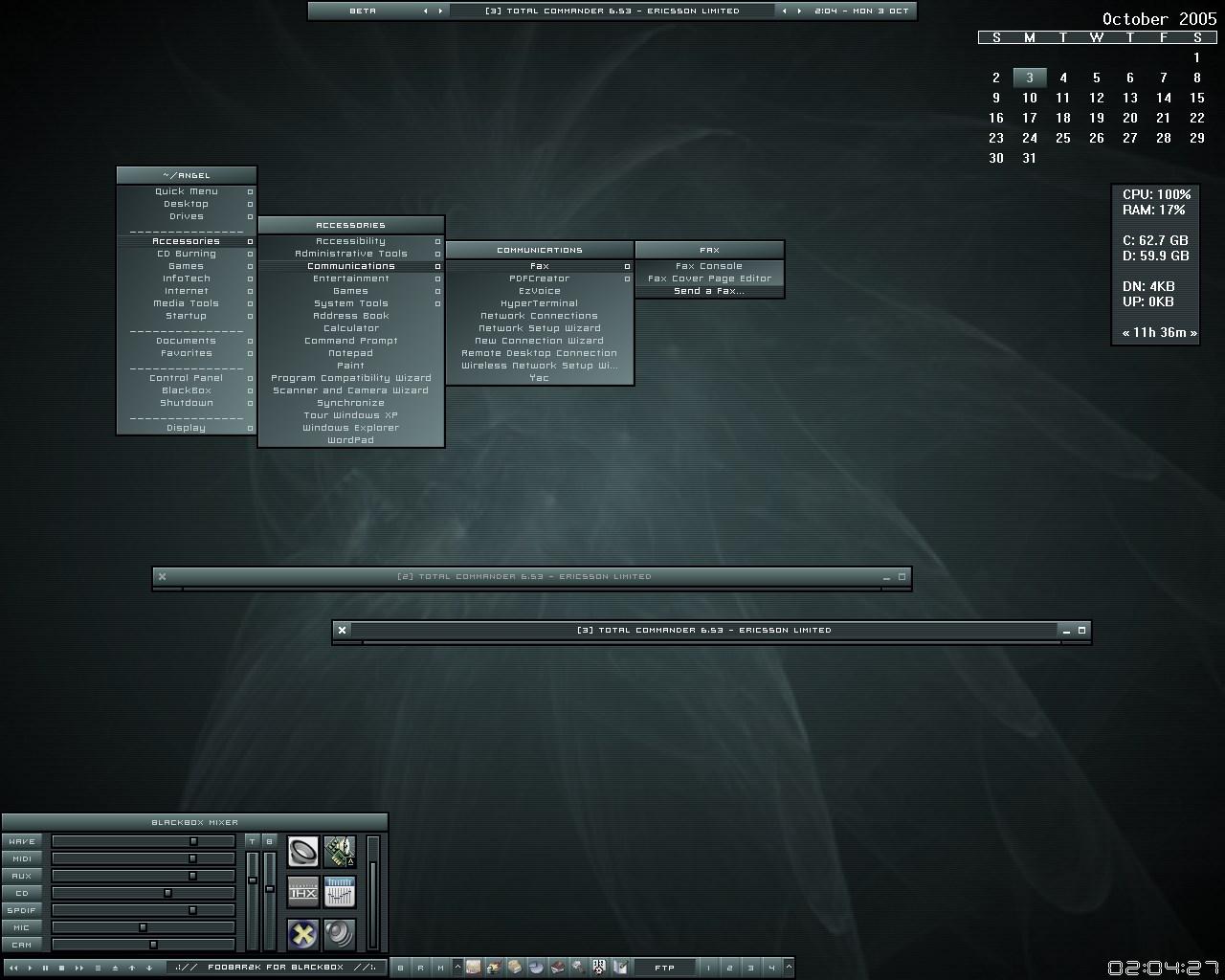Click the yellow X mute icon
1225x980 pixels.
point(303,934)
